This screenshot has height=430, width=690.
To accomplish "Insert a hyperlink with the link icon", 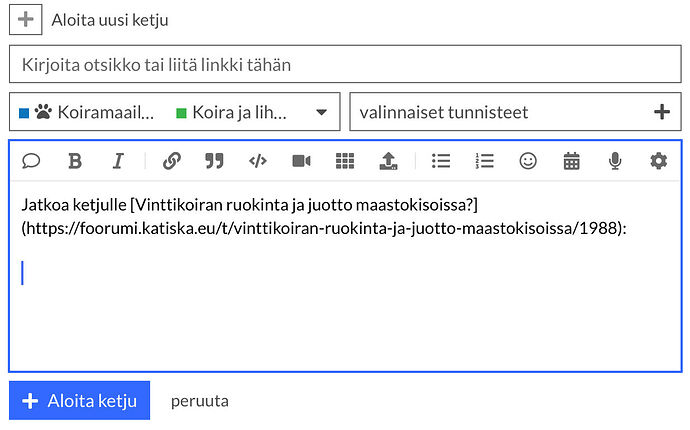I will pyautogui.click(x=171, y=161).
